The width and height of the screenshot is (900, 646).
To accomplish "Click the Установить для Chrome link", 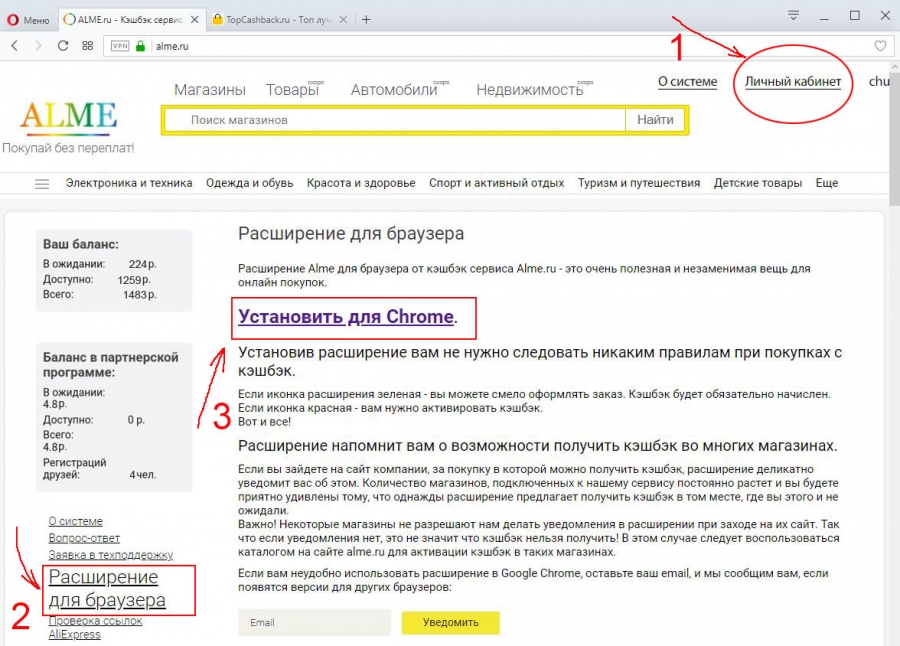I will pyautogui.click(x=346, y=317).
